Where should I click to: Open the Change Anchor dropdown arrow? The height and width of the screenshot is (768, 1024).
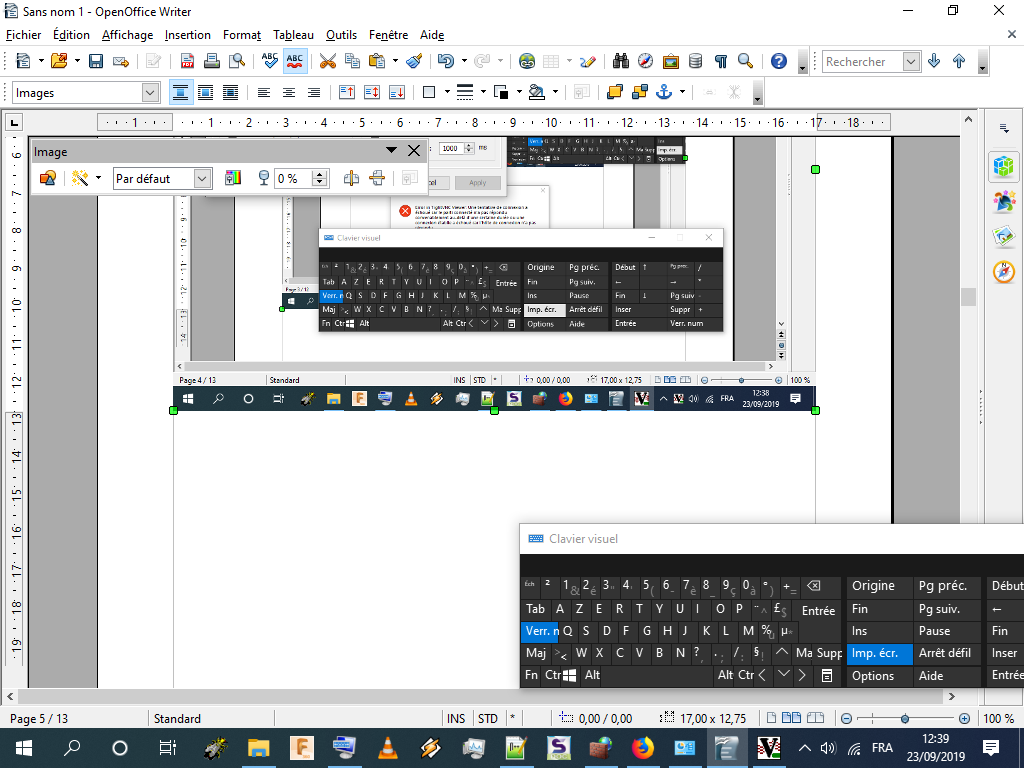point(682,92)
